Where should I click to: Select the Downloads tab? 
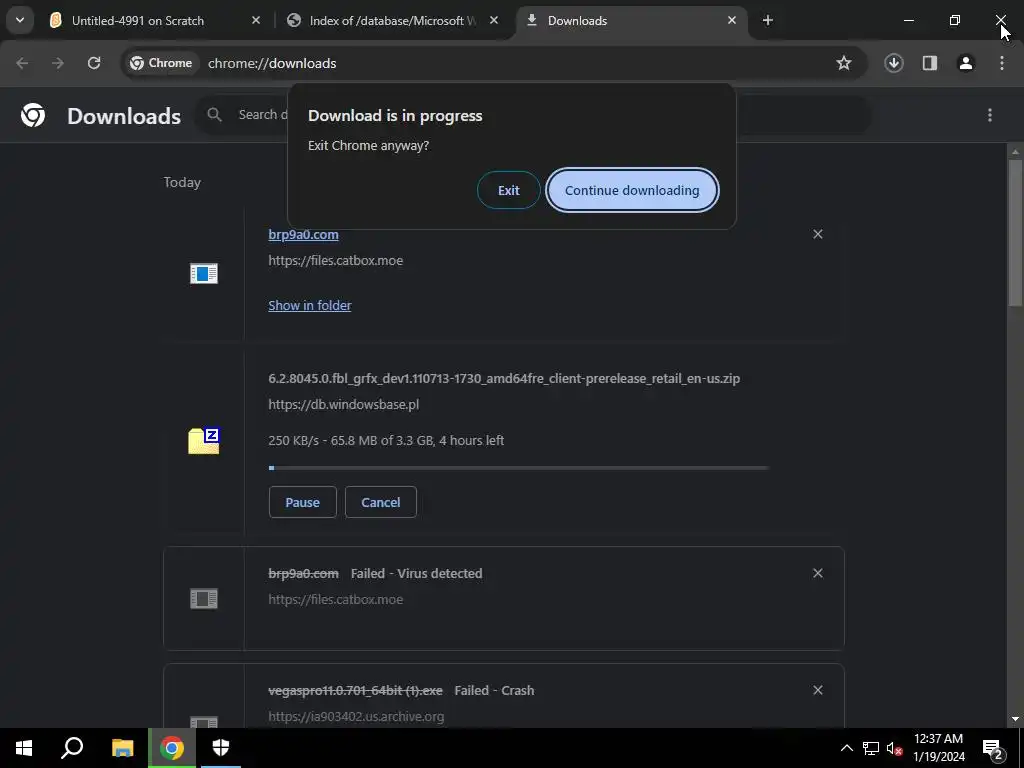[x=577, y=20]
